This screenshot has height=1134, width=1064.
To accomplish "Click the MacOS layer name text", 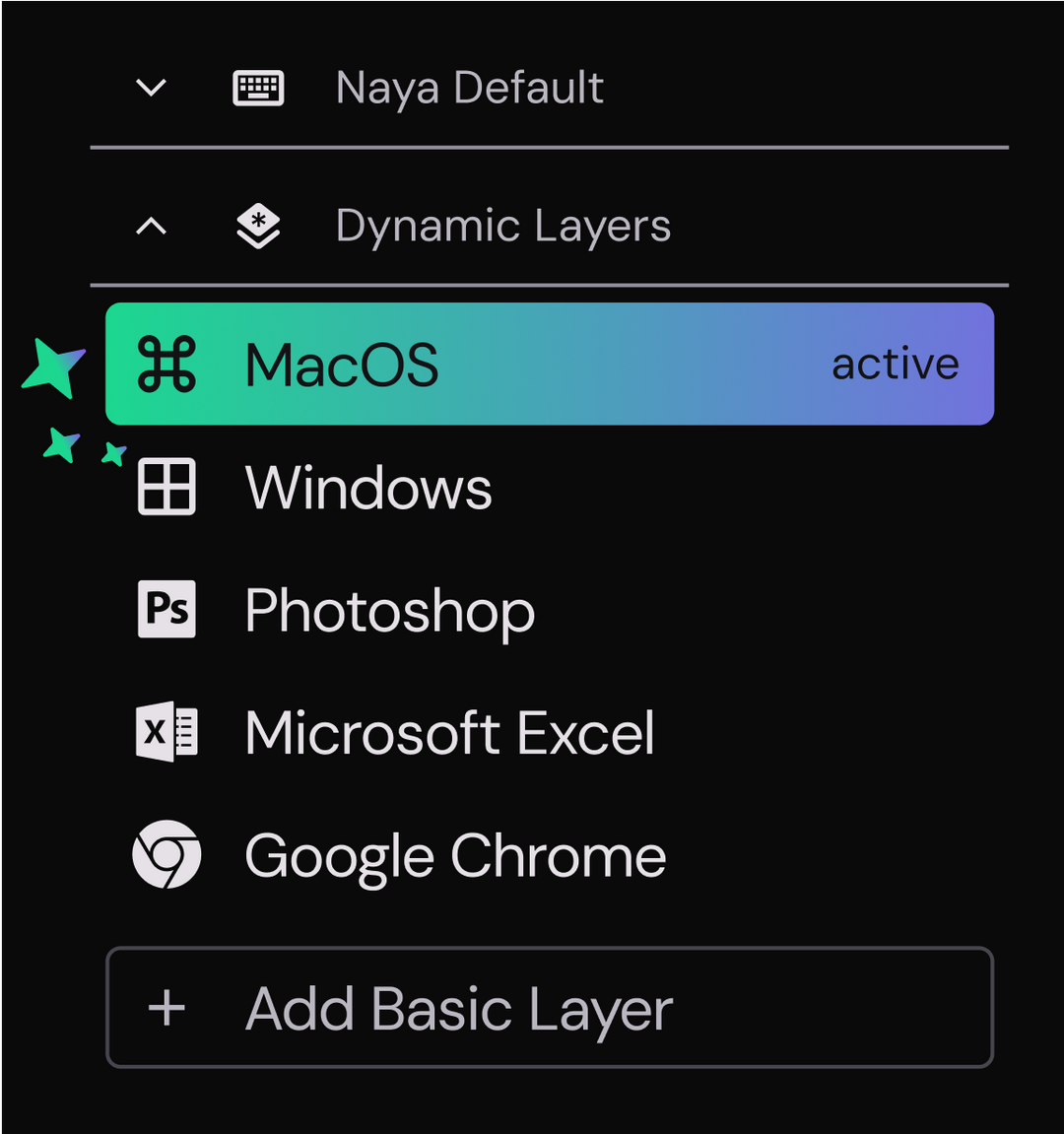I will pyautogui.click(x=342, y=366).
